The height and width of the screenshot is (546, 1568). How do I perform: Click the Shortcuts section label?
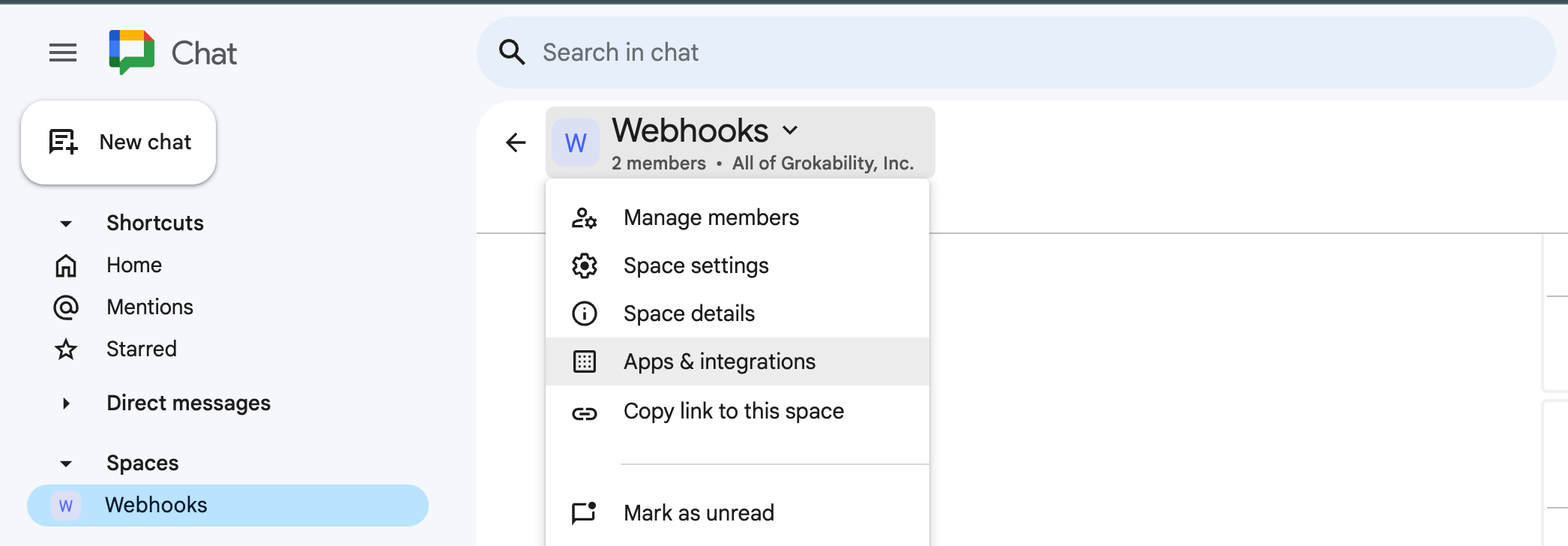tap(155, 223)
